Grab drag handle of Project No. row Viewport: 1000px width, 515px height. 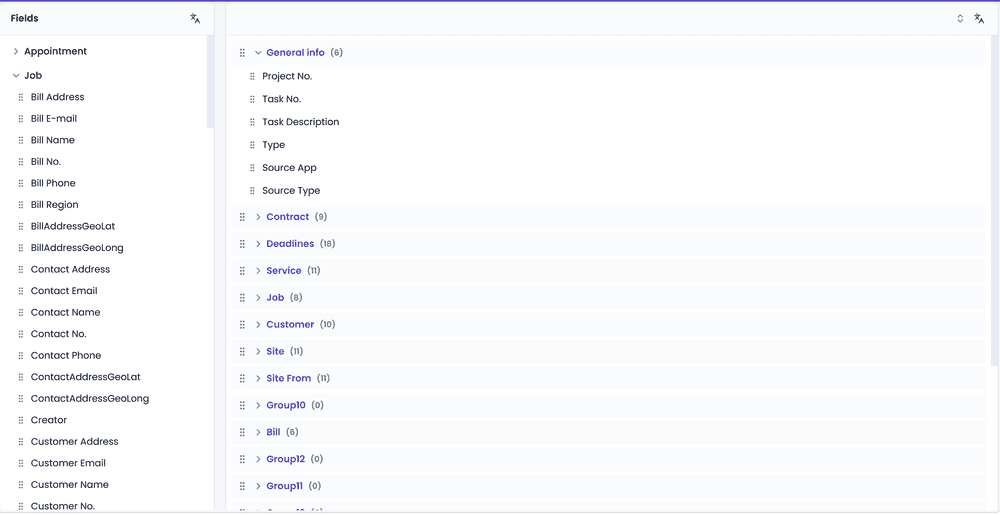click(x=253, y=76)
